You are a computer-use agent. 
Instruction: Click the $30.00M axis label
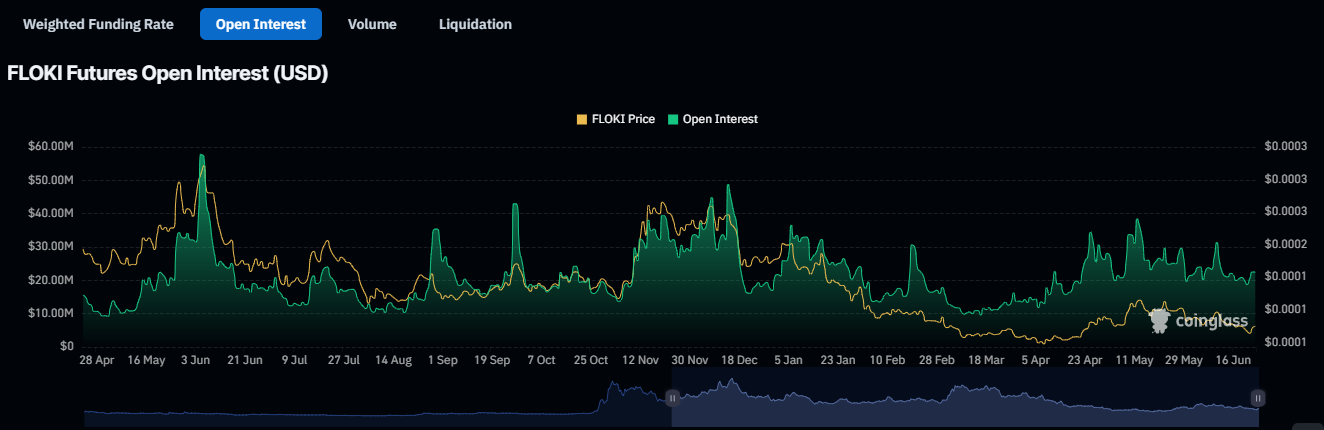pos(51,246)
